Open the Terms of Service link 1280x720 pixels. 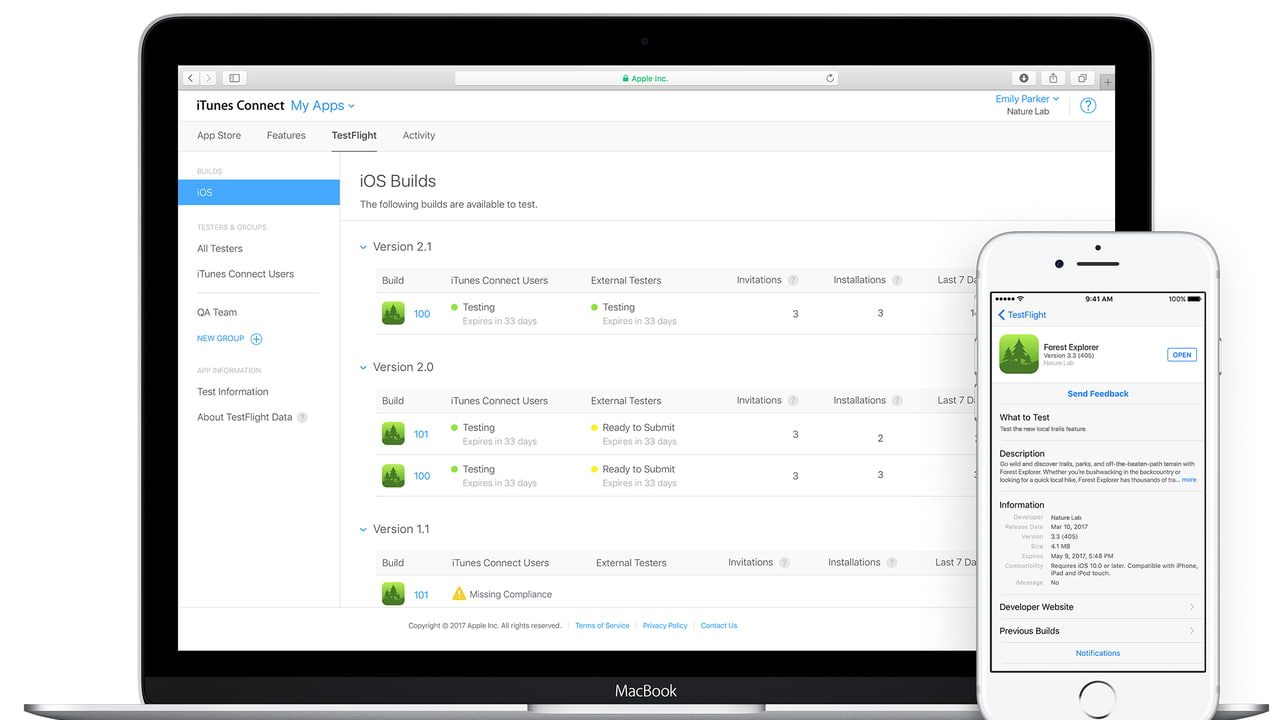pos(602,626)
